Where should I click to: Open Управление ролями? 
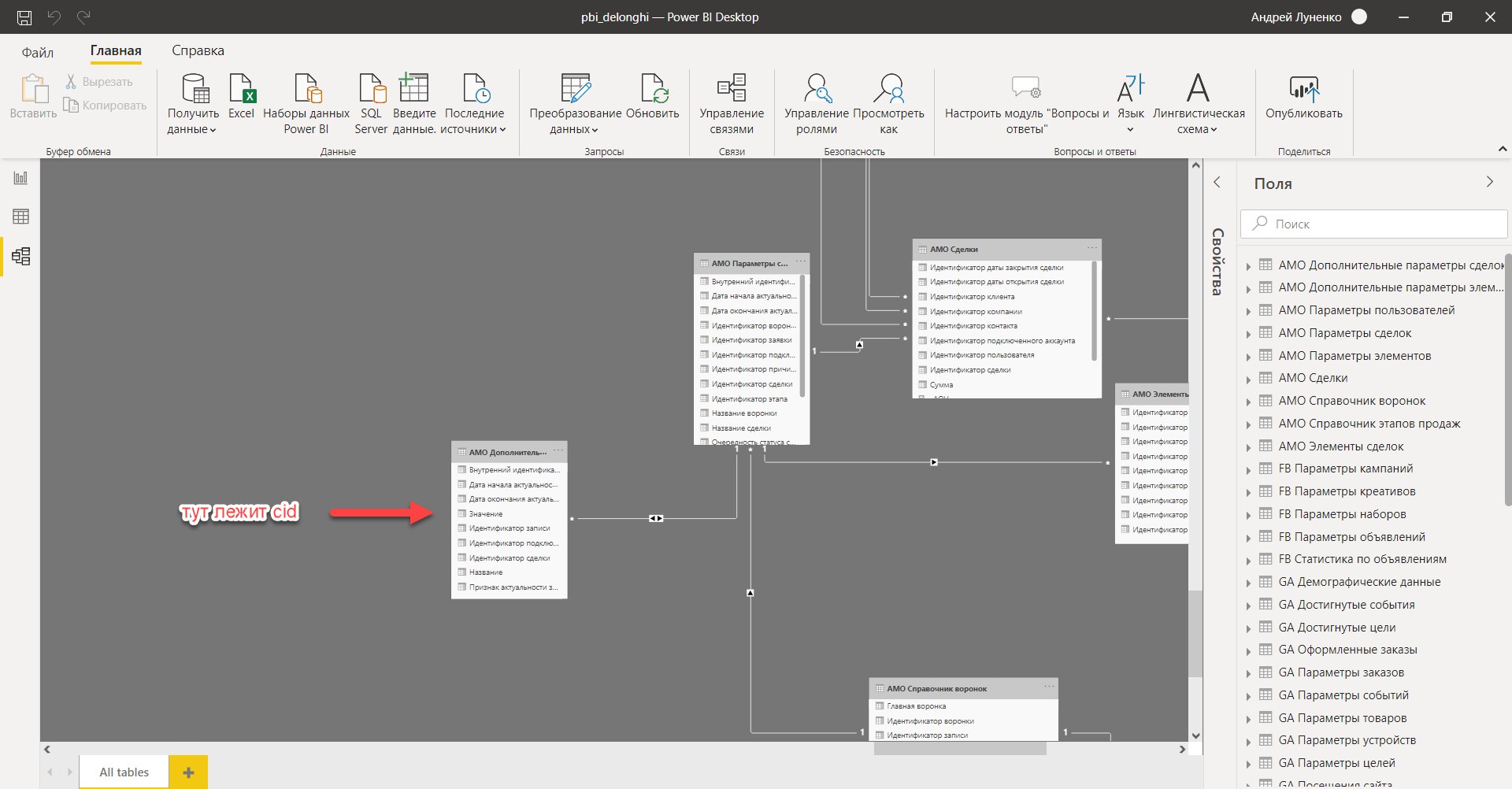point(817,103)
